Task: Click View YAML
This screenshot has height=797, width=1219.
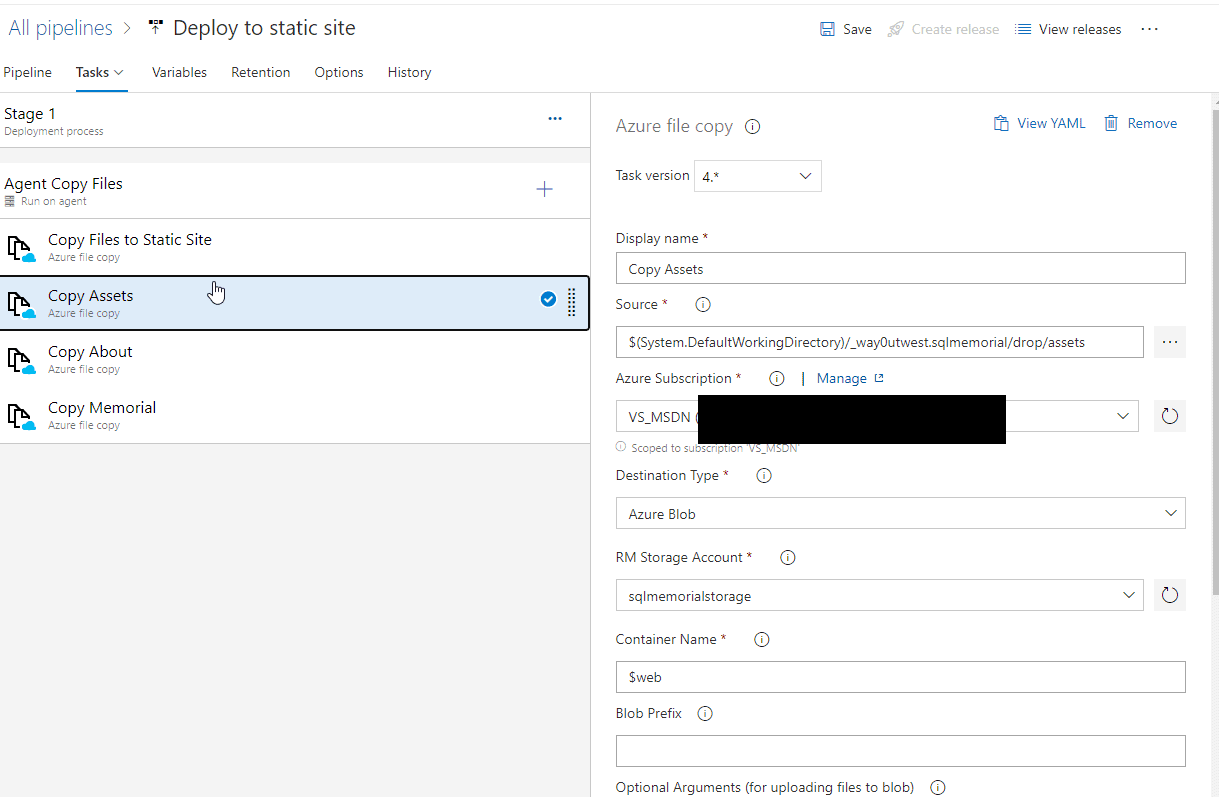Action: point(1039,123)
